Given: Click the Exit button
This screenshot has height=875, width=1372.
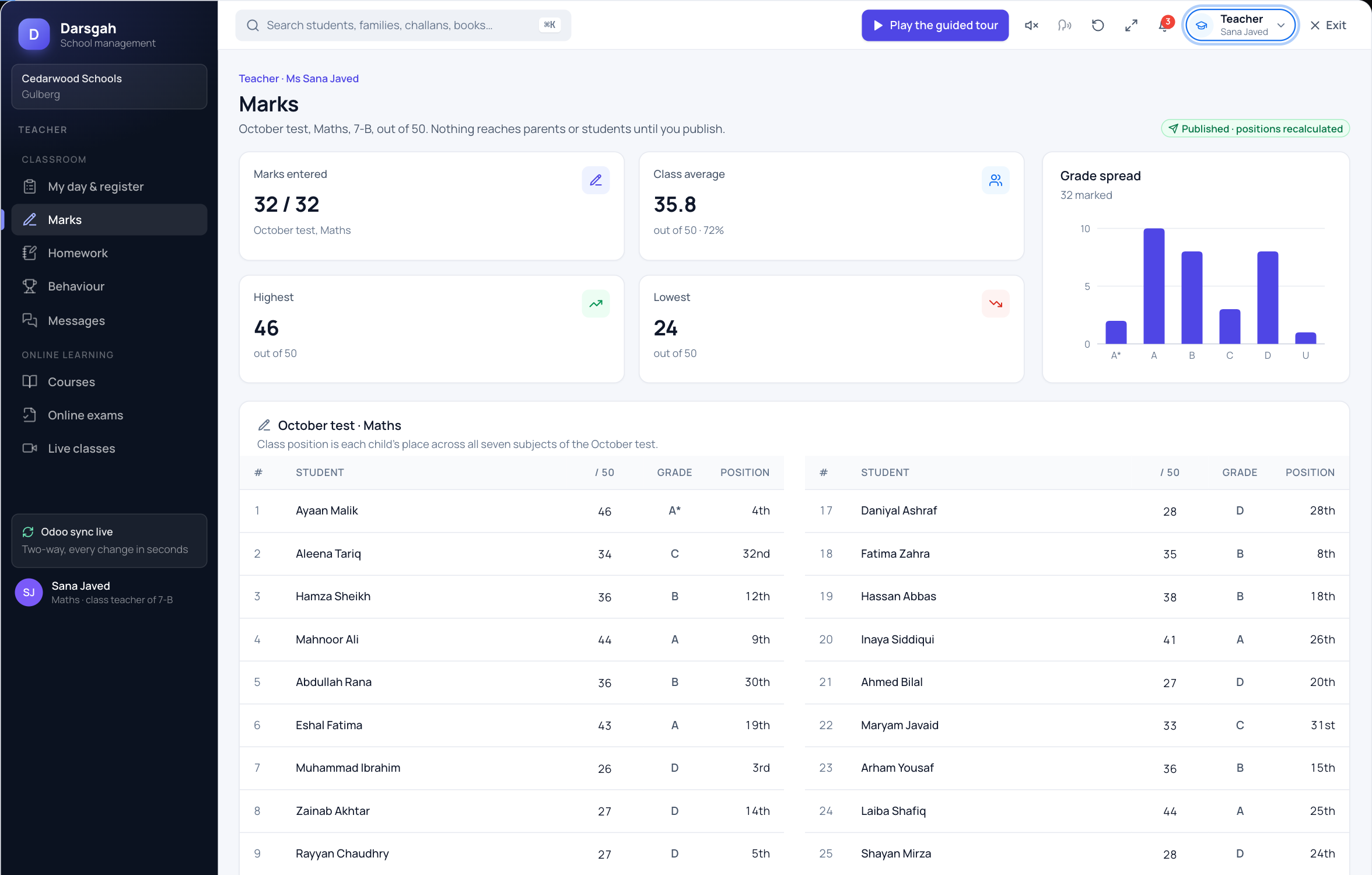Looking at the screenshot, I should [x=1328, y=25].
